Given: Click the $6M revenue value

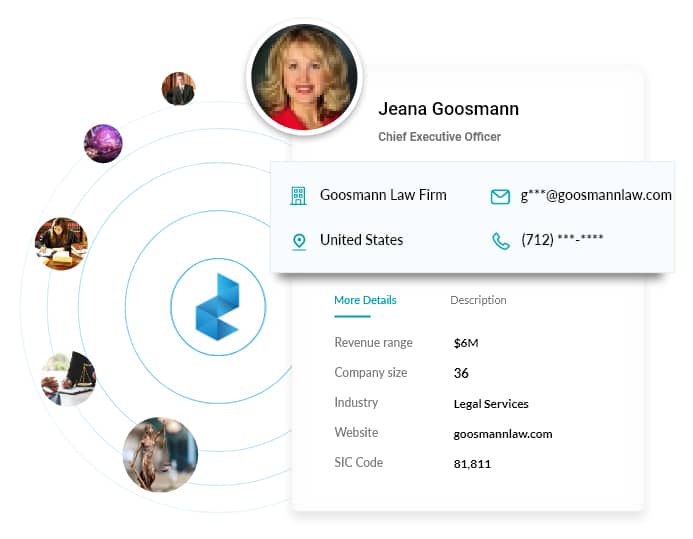Looking at the screenshot, I should point(466,343).
